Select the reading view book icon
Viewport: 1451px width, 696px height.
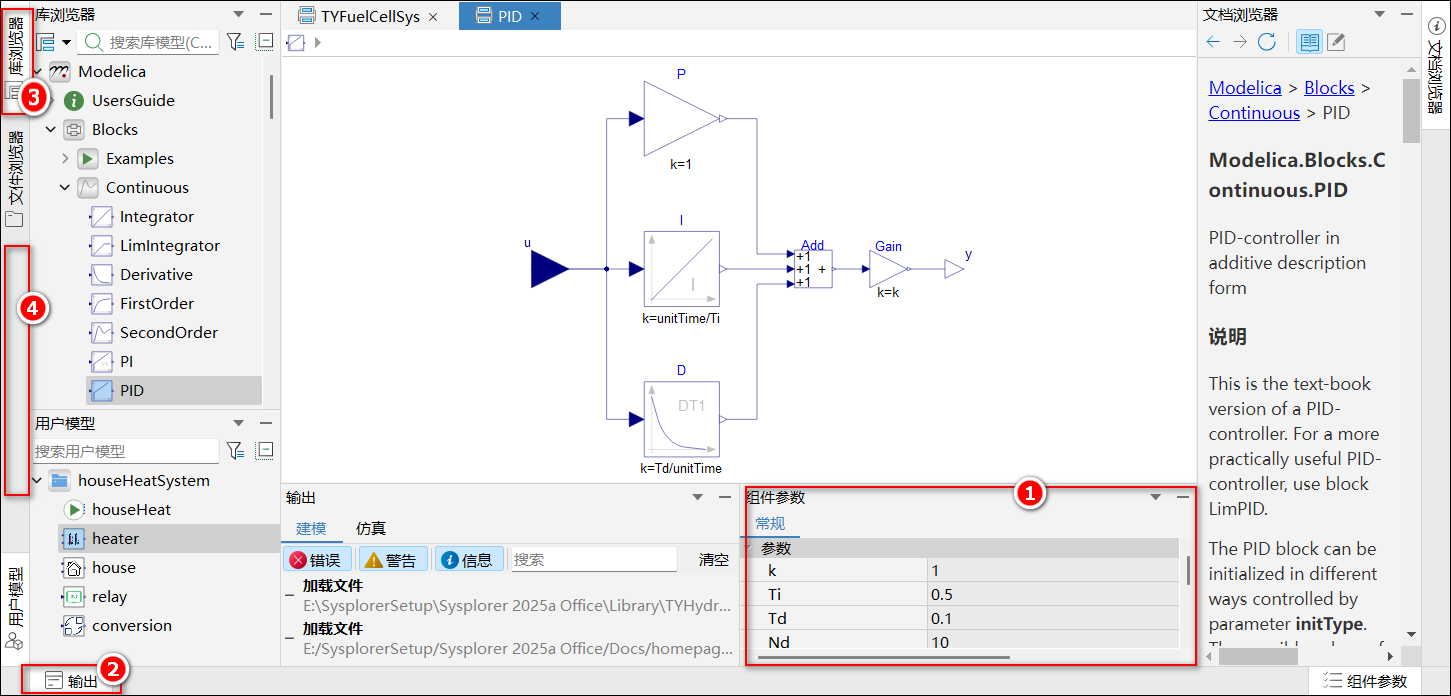click(1309, 42)
